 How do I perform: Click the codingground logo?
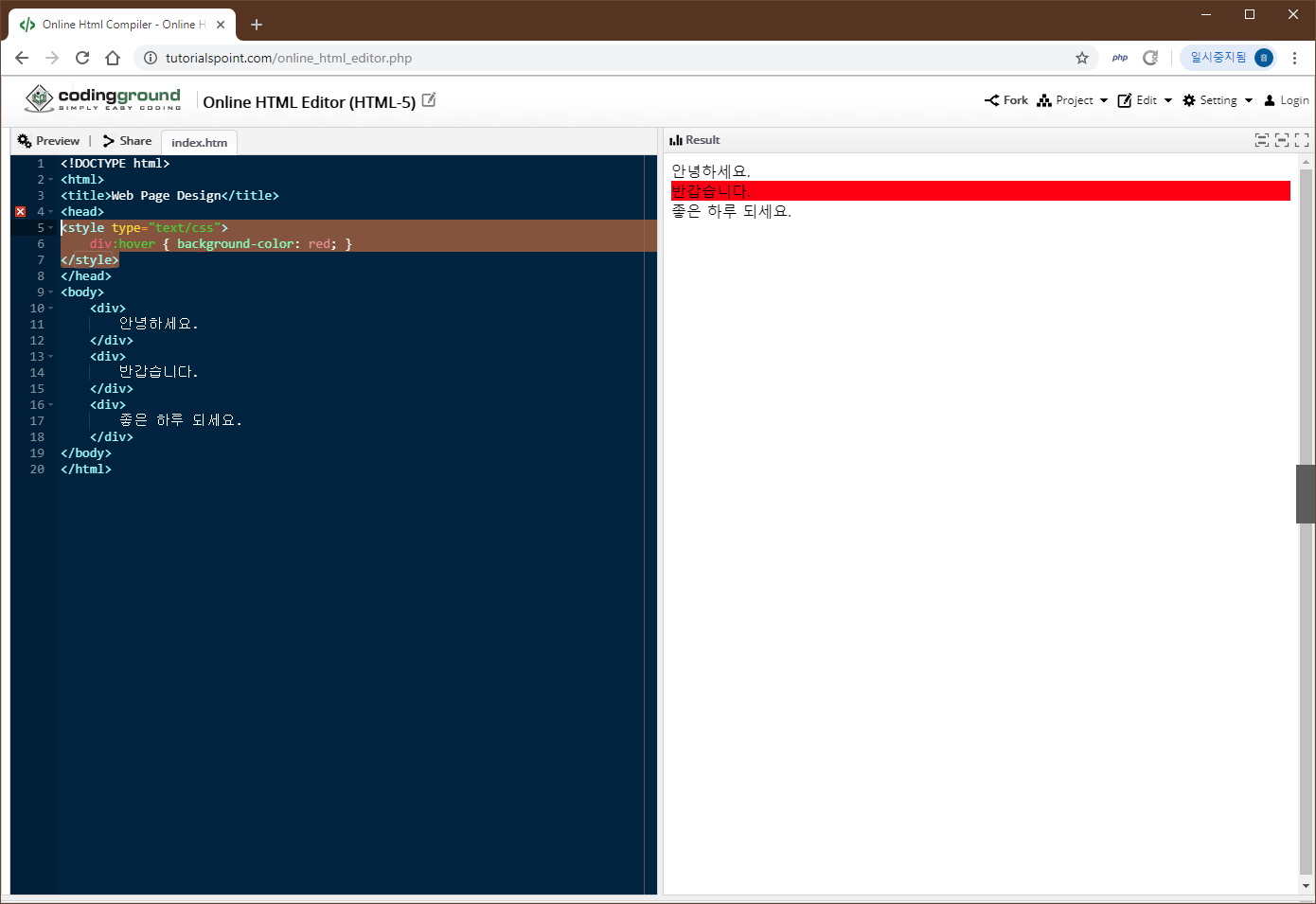click(x=102, y=98)
